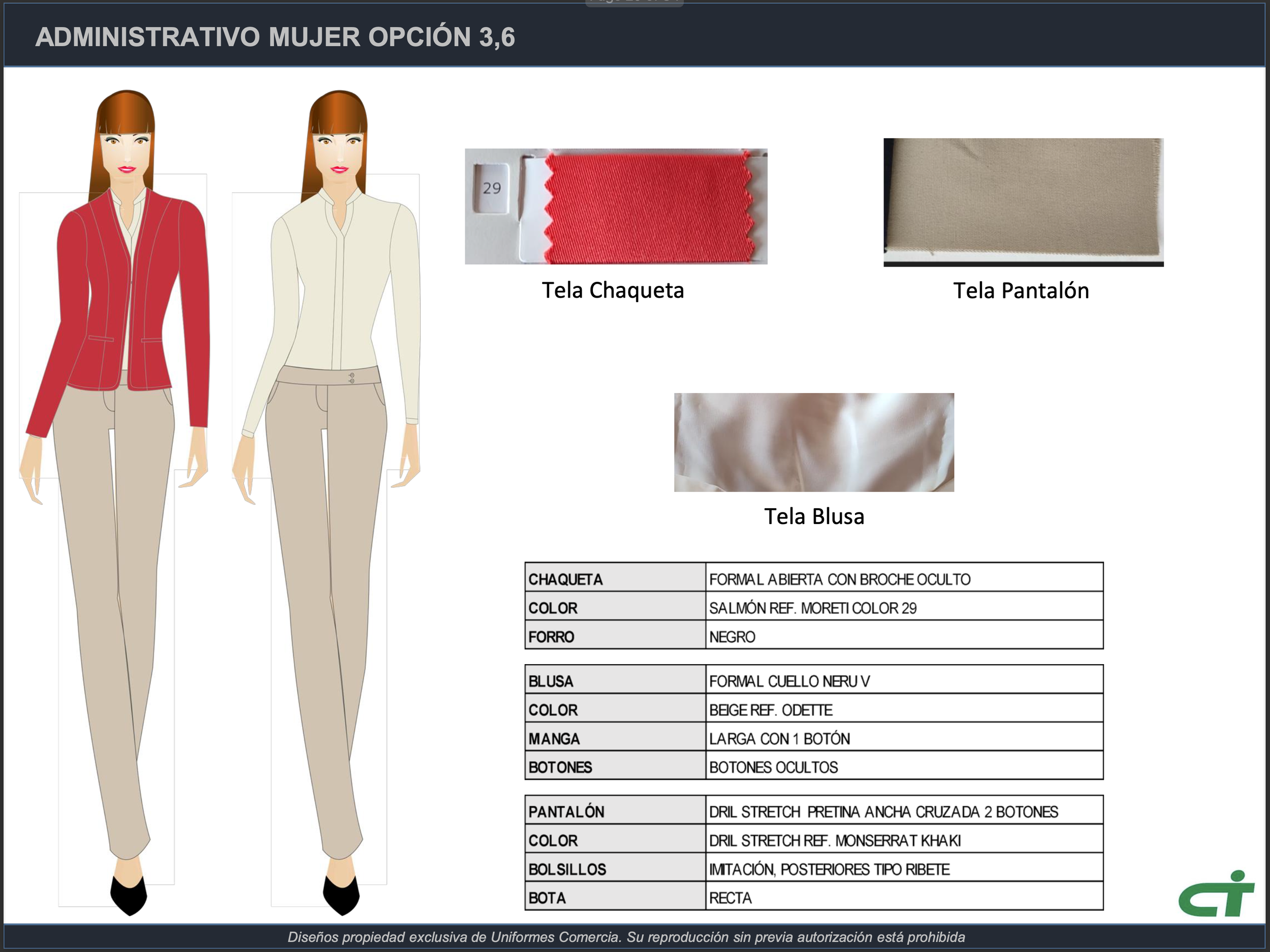Click the Tela Chaqueta caption
This screenshot has height=952, width=1270.
point(613,290)
